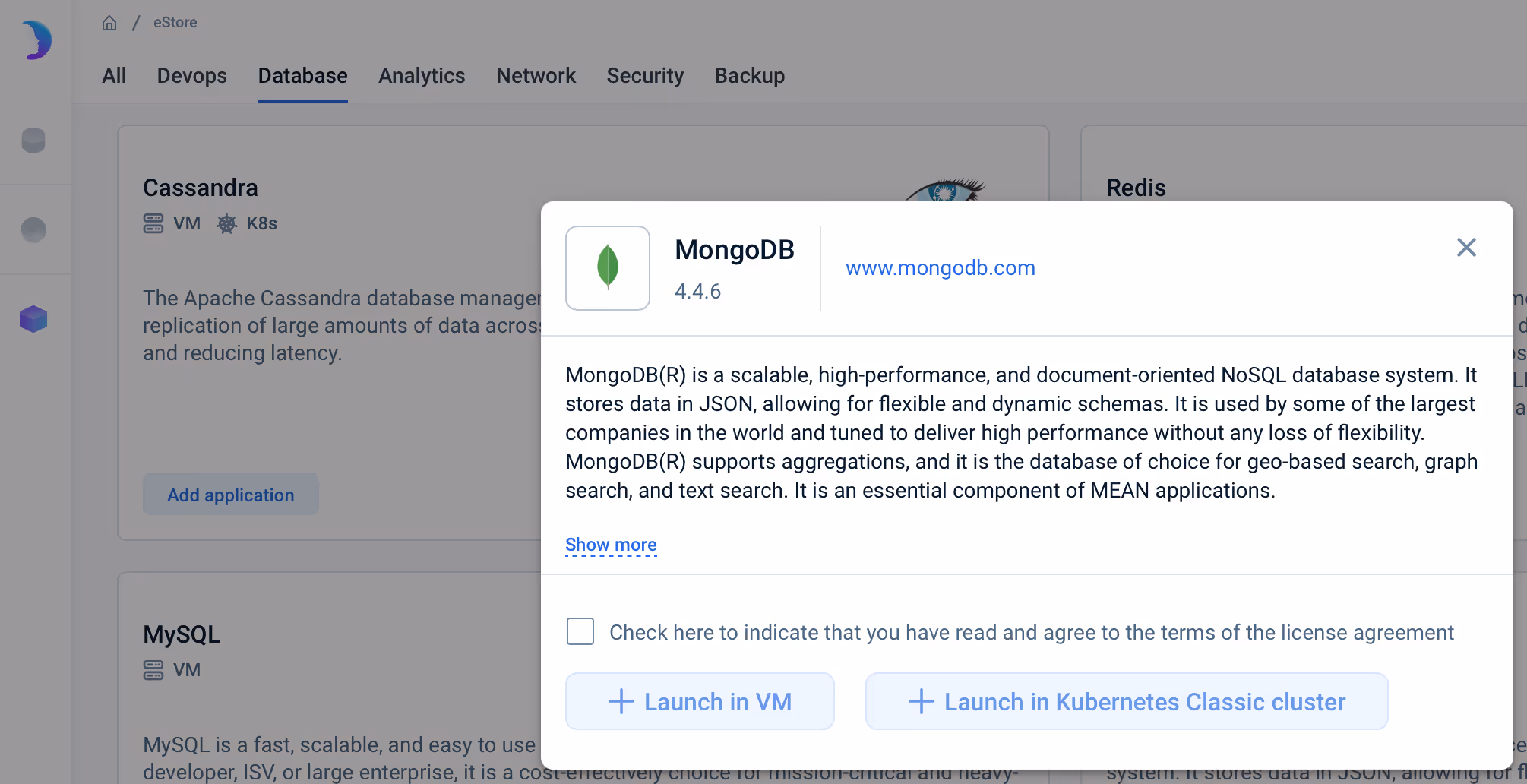Launch MongoDB in VM

tap(699, 701)
